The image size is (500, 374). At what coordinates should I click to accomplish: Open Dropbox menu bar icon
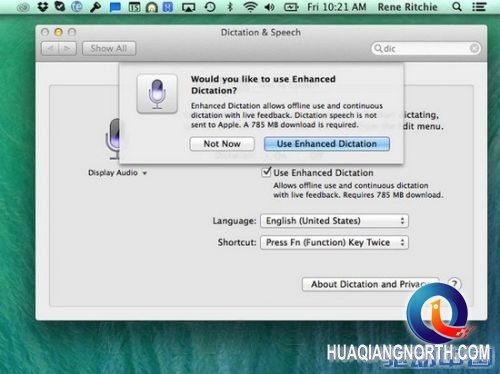pyautogui.click(x=43, y=7)
